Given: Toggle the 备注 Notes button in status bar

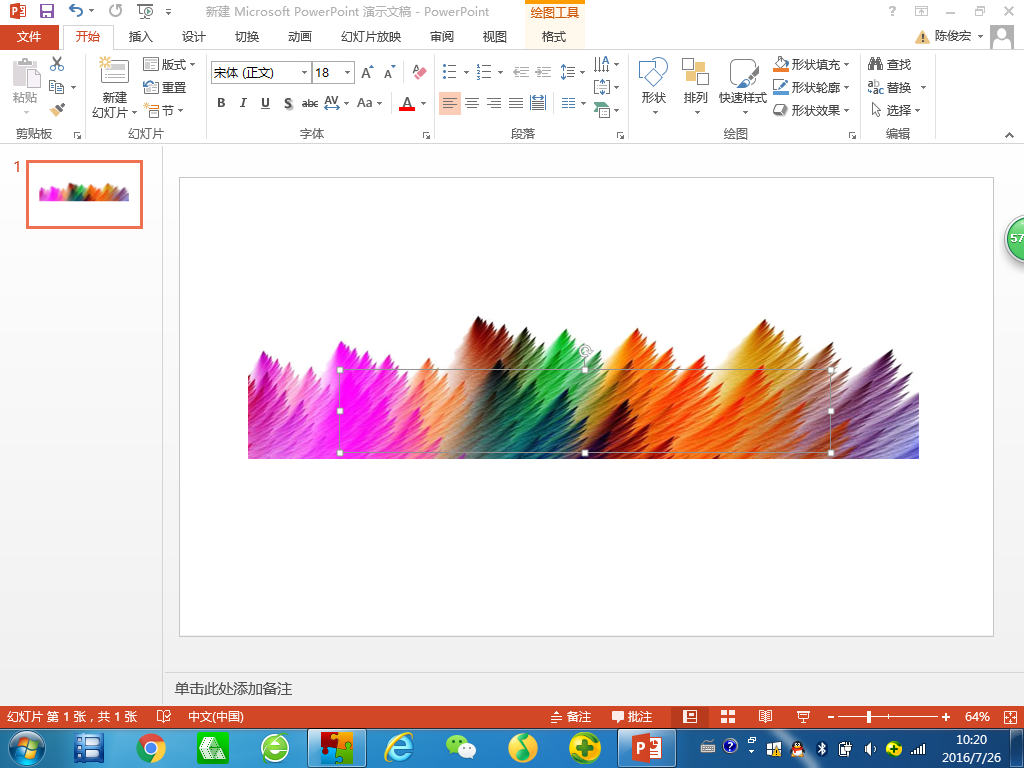Looking at the screenshot, I should (x=571, y=716).
